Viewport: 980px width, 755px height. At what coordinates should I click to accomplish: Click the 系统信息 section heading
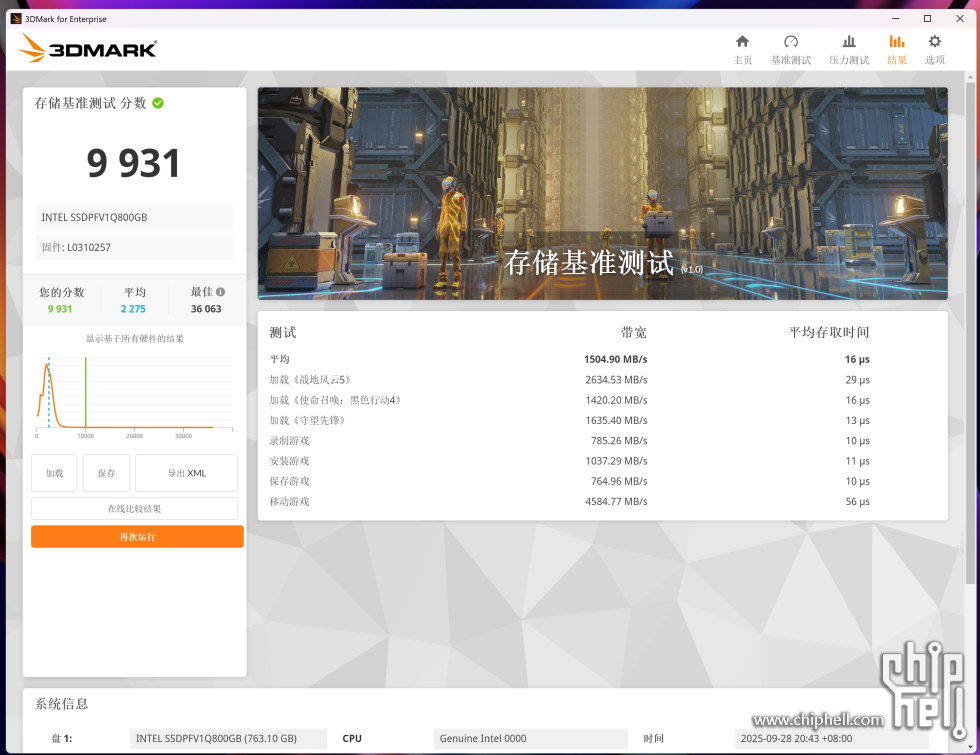pos(61,704)
